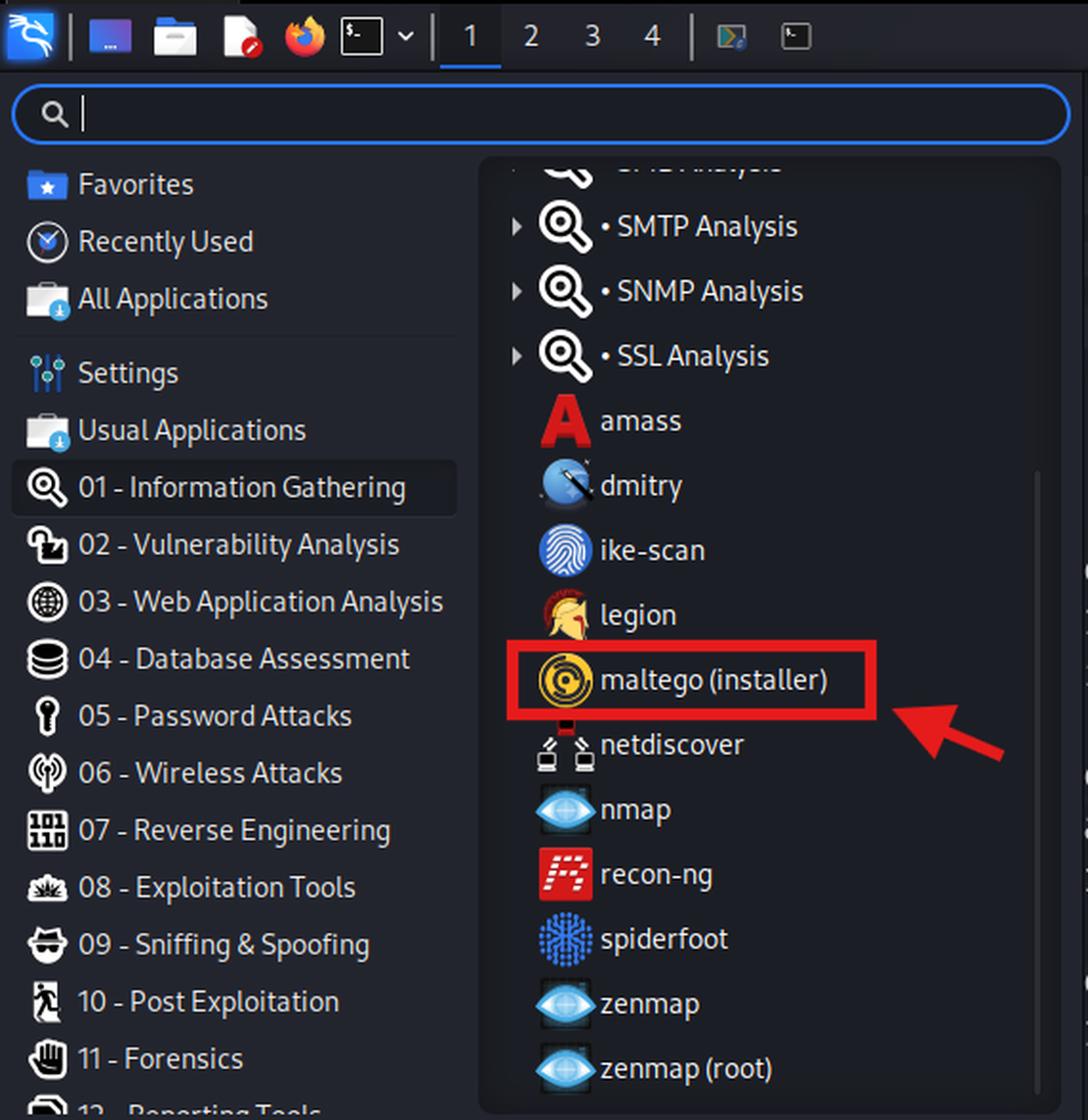The height and width of the screenshot is (1120, 1088).
Task: Open the terminal emulator panel icon
Action: [361, 36]
